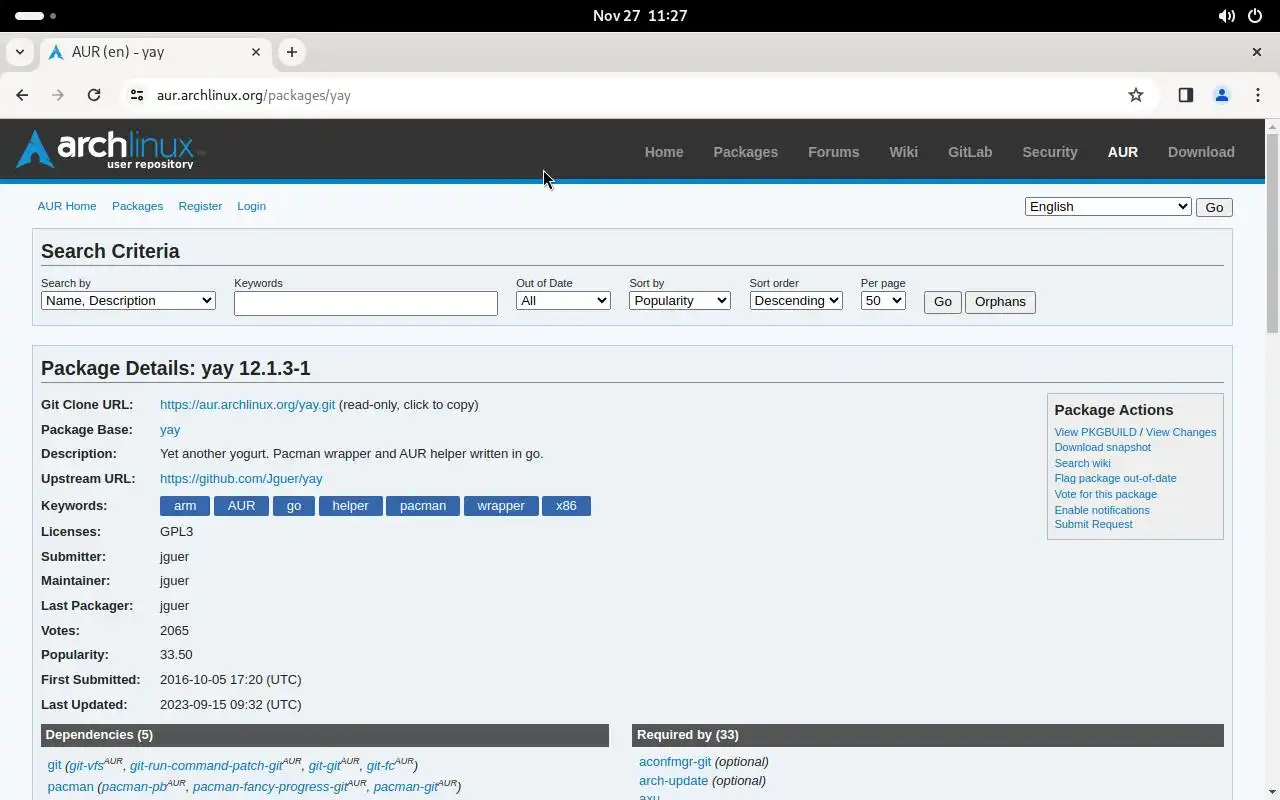1280x800 pixels.
Task: Click the arm keyword tag
Action: click(x=185, y=506)
